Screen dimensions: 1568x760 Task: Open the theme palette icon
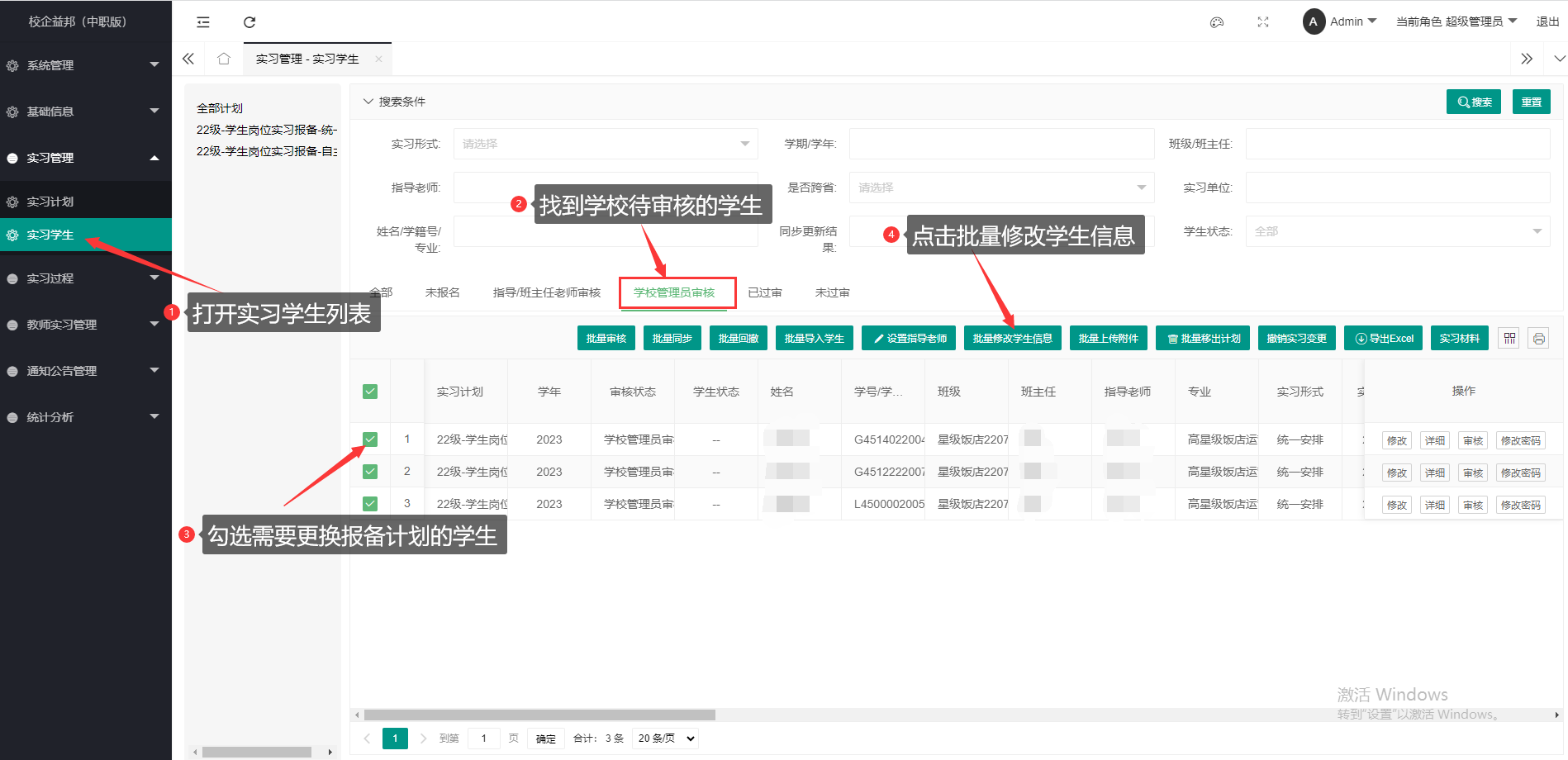1216,22
